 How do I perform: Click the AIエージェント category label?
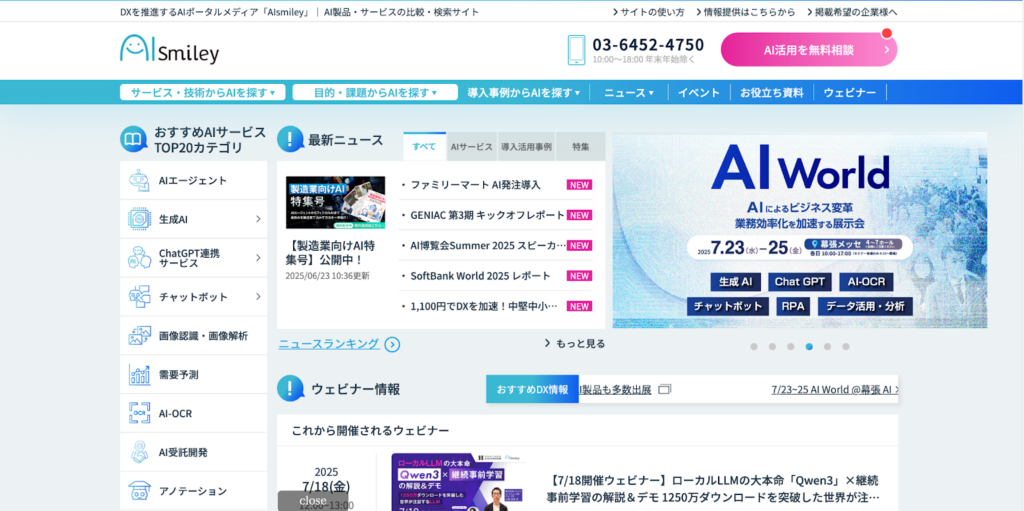click(193, 180)
